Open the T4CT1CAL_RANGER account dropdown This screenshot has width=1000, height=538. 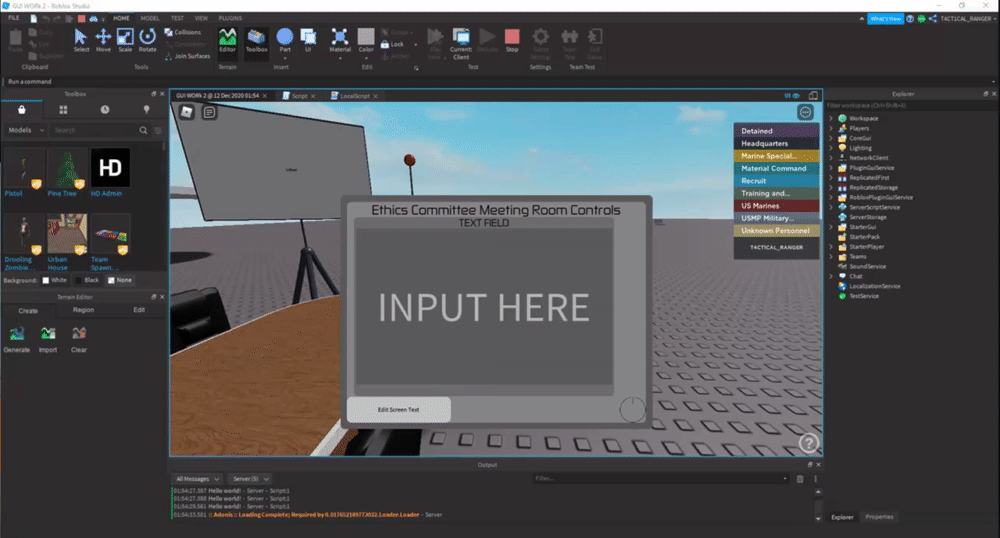(966, 18)
